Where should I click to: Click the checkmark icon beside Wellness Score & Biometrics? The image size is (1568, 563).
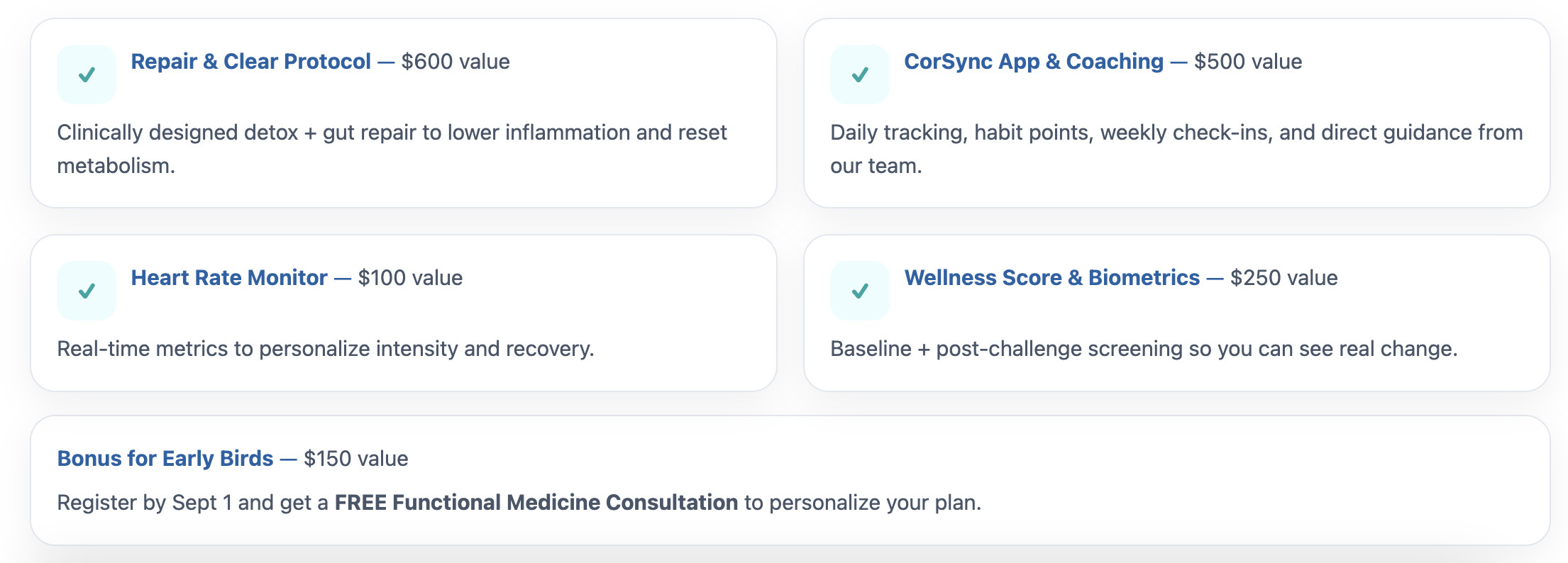pos(860,291)
